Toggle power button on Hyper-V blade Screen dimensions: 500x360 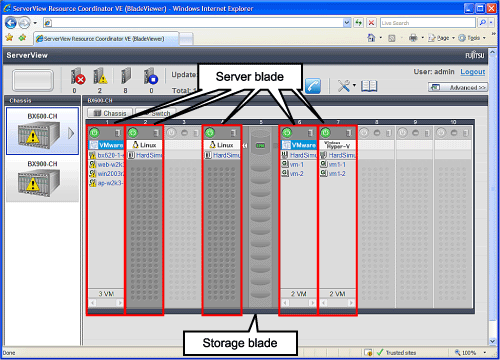(325, 133)
